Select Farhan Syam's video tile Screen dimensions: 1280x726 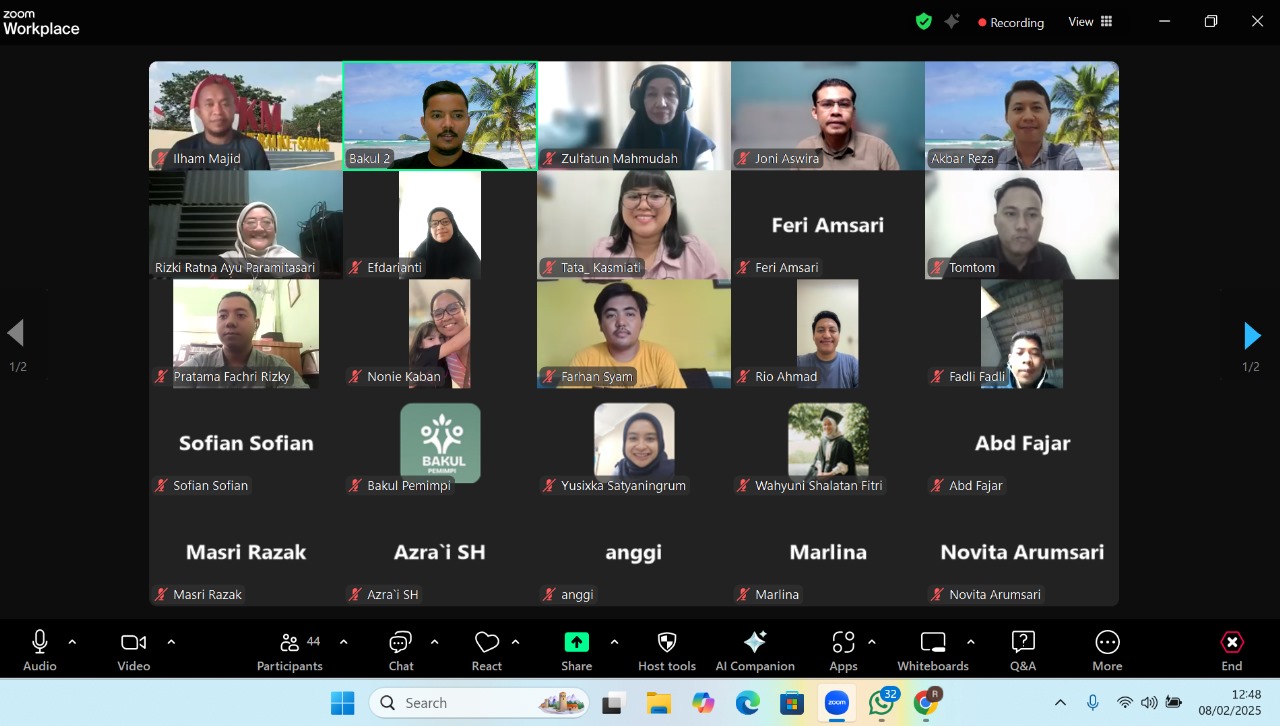pos(634,334)
